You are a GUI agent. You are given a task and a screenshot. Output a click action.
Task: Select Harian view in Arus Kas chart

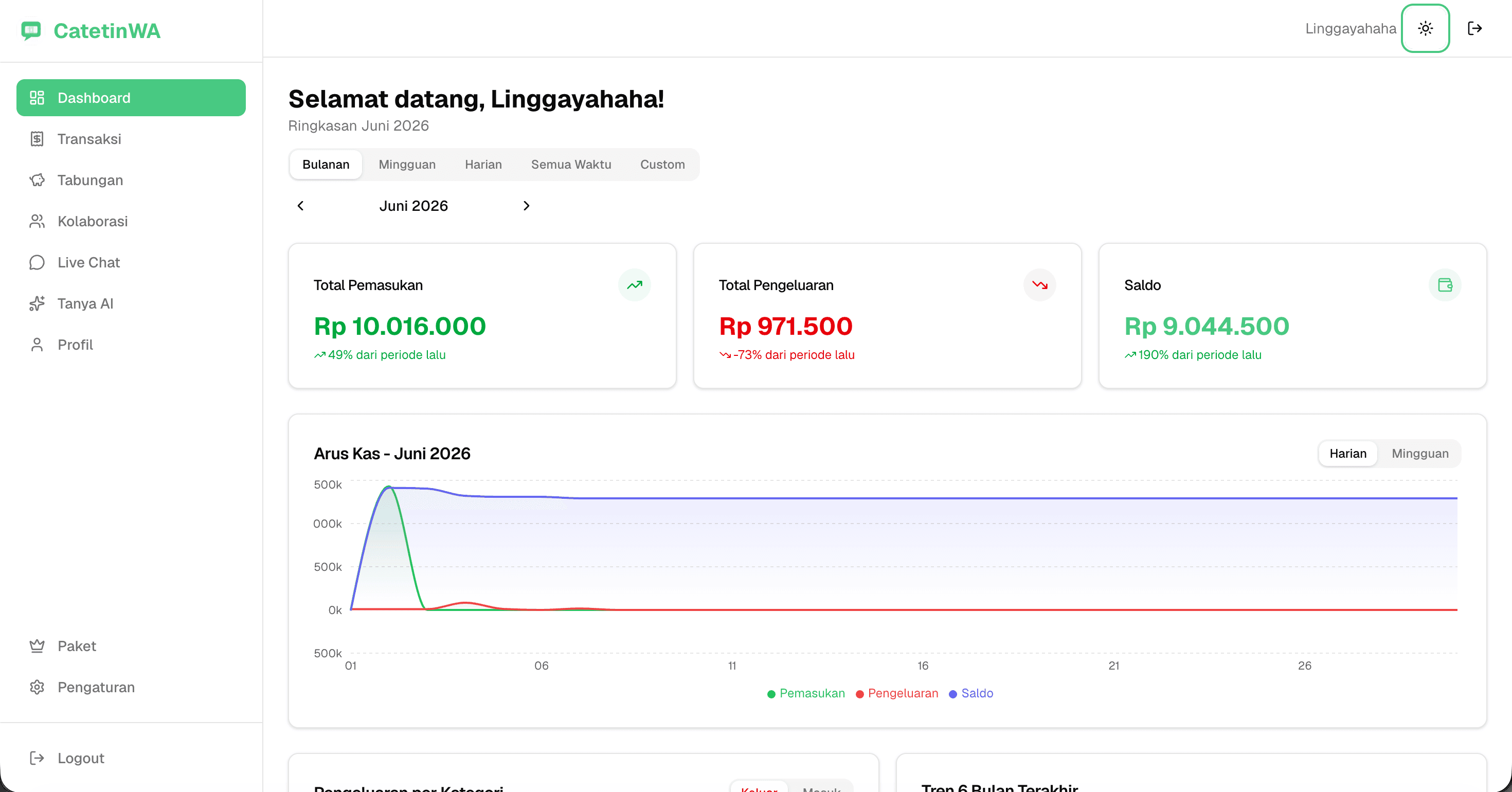click(x=1347, y=453)
